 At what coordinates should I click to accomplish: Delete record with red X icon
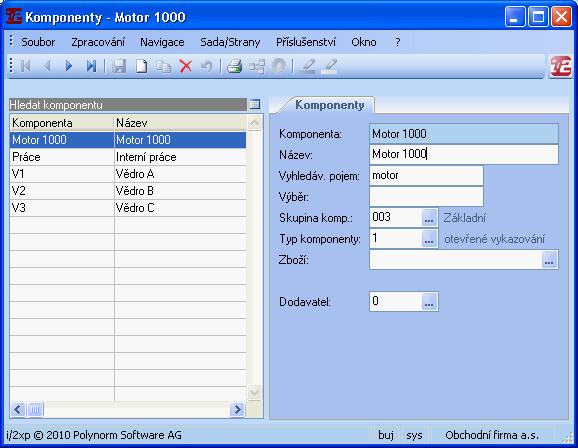coord(185,66)
